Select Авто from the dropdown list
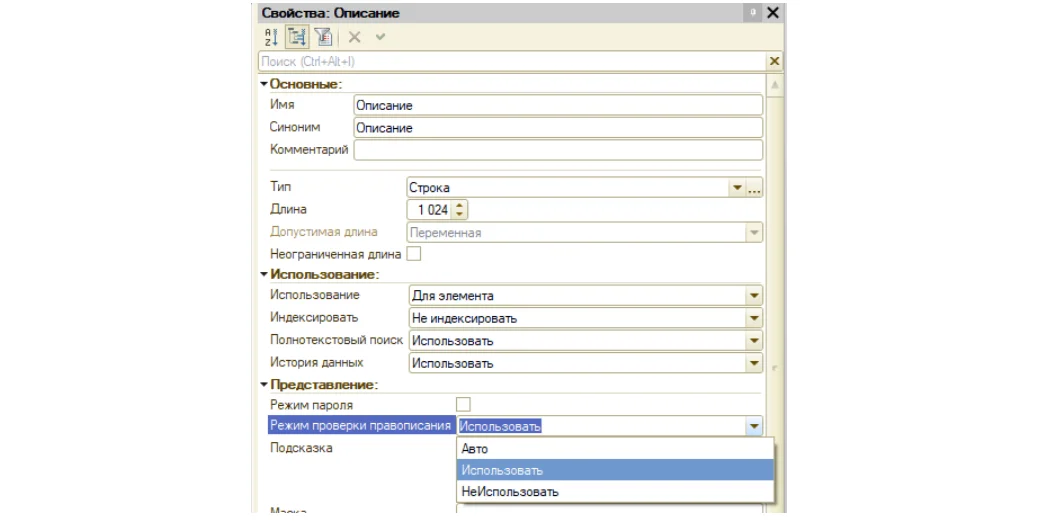This screenshot has height=522, width=1061. [615, 449]
